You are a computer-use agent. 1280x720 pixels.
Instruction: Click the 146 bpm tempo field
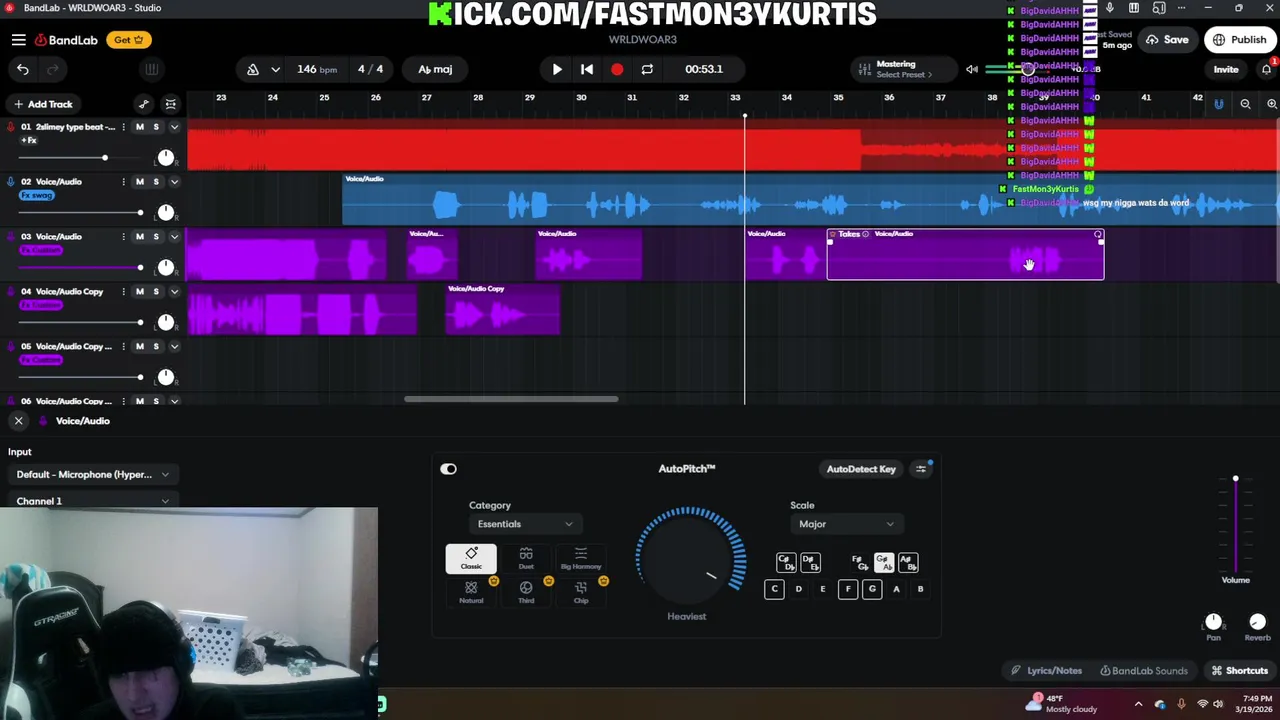coord(316,69)
